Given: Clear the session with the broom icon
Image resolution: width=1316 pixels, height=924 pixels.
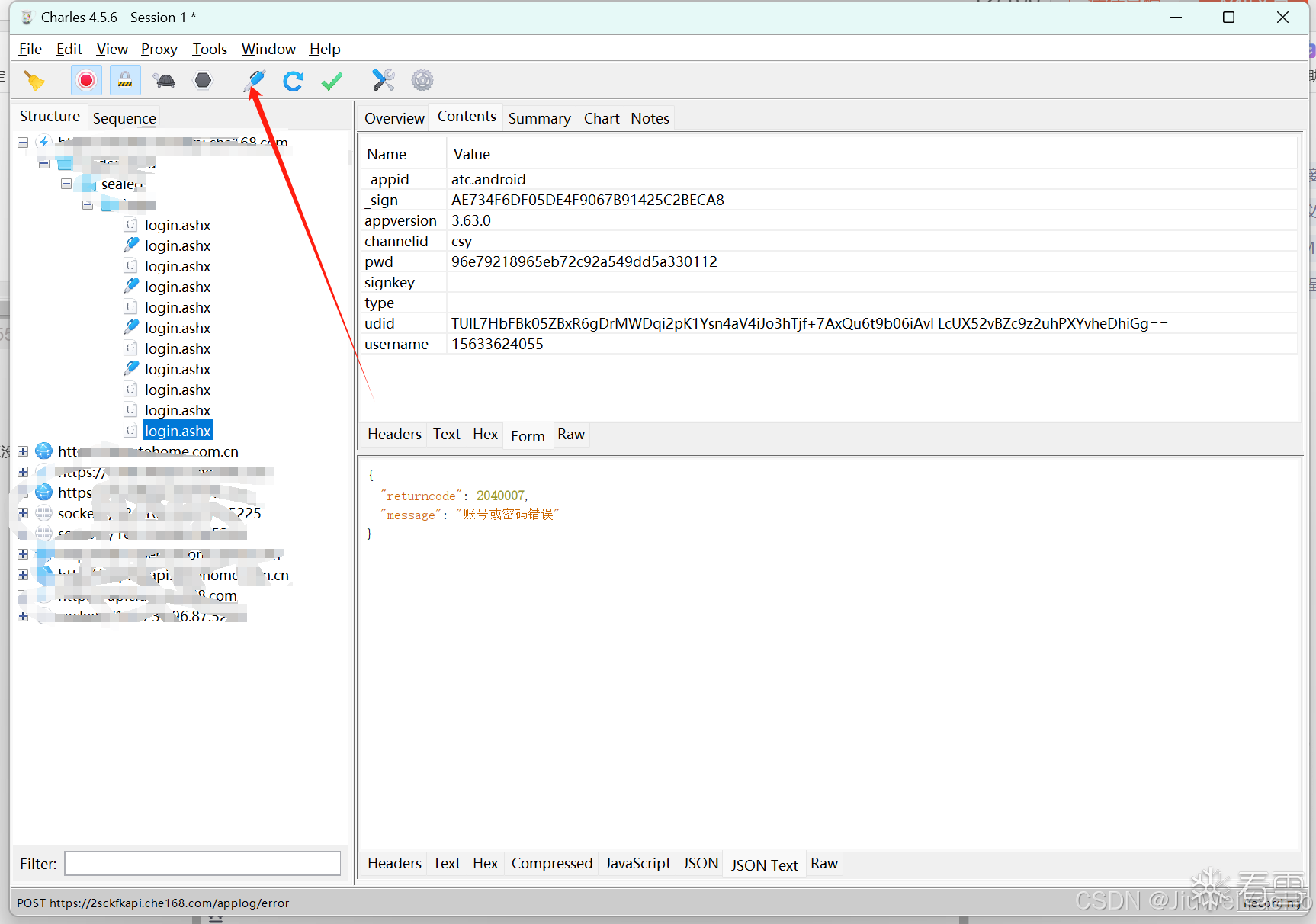Looking at the screenshot, I should 34,80.
